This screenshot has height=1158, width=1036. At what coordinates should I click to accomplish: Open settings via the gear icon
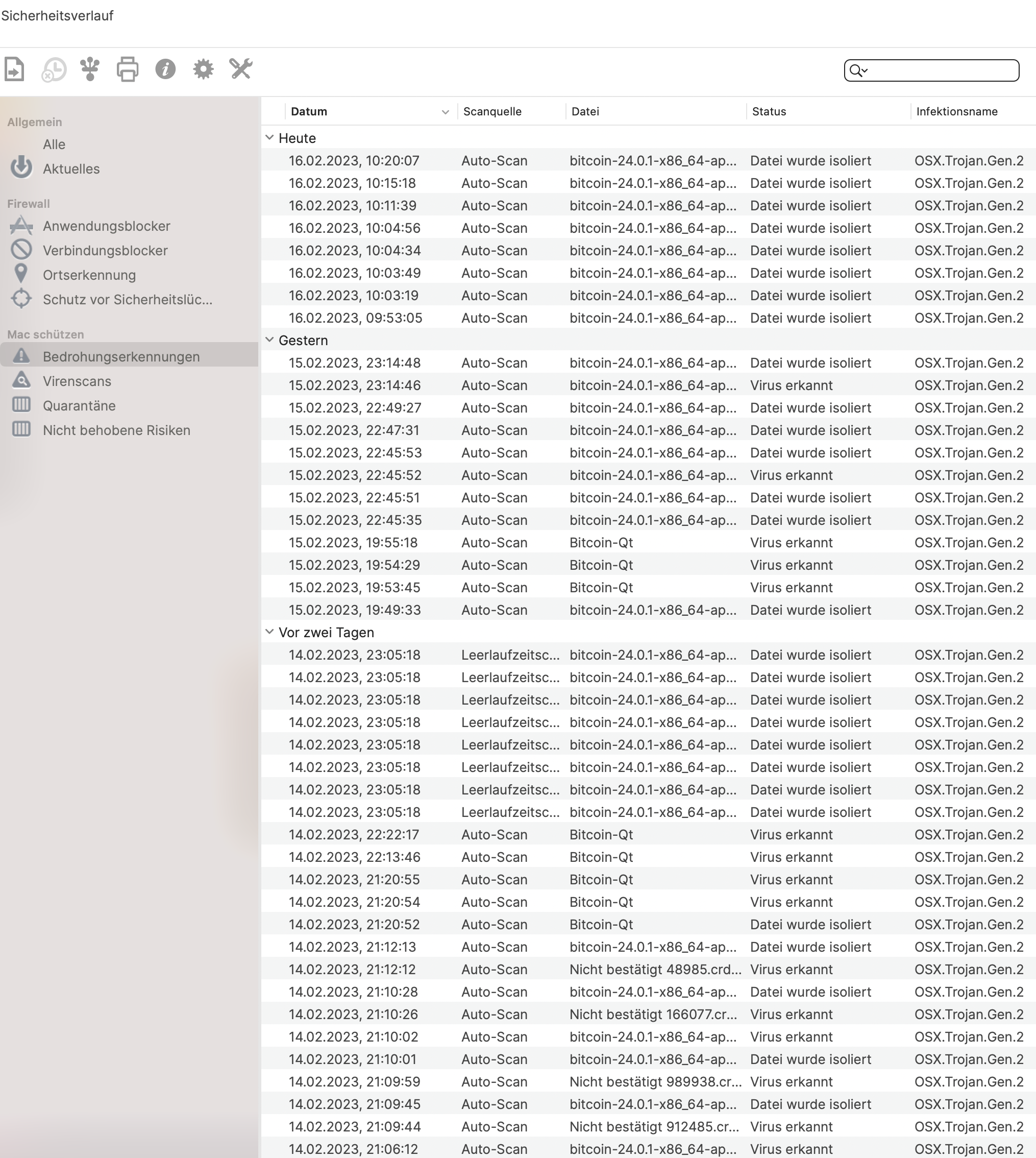[x=203, y=69]
